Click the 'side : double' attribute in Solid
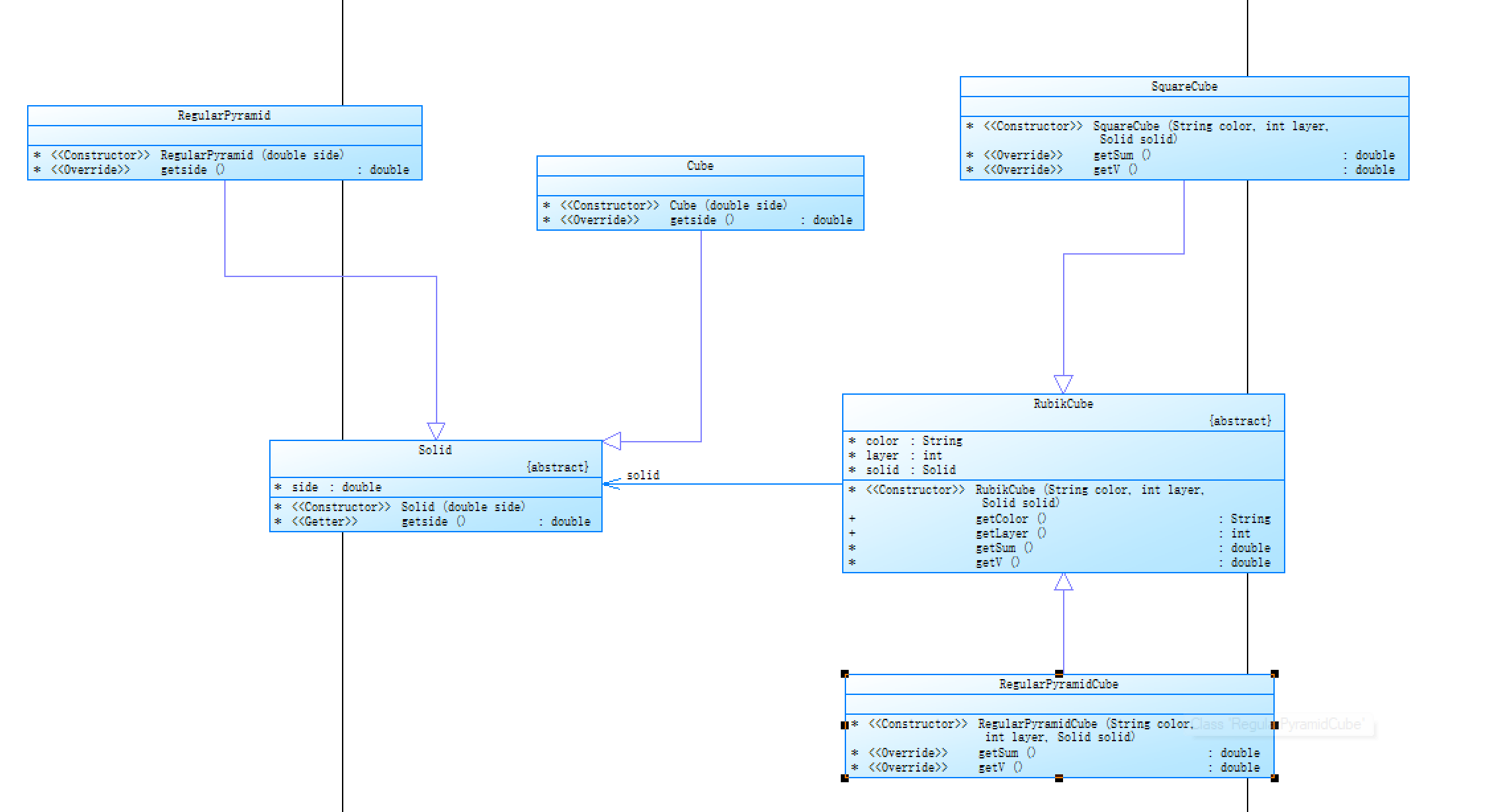The height and width of the screenshot is (812, 1495). 337,487
